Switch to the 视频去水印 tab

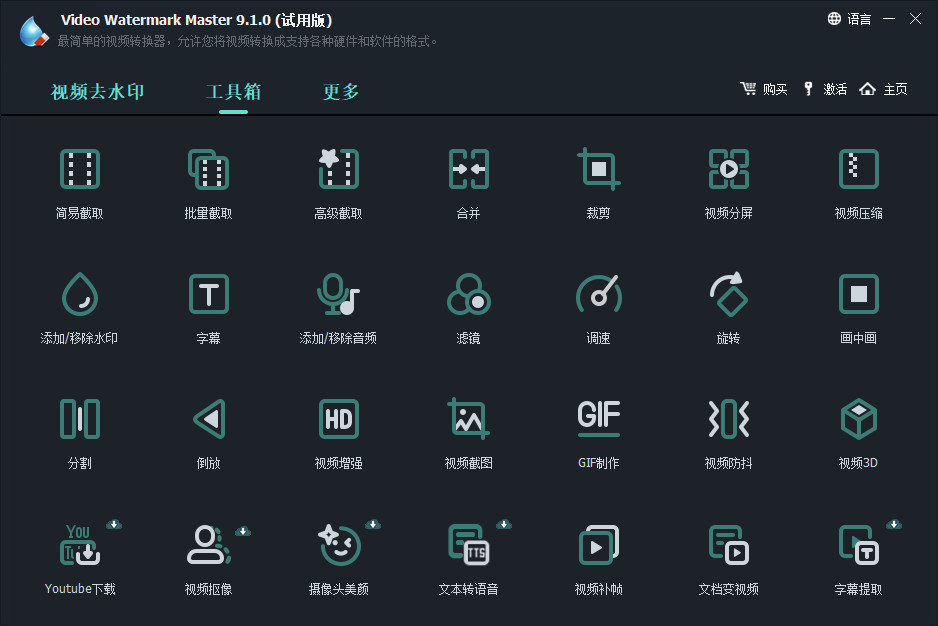coord(98,92)
